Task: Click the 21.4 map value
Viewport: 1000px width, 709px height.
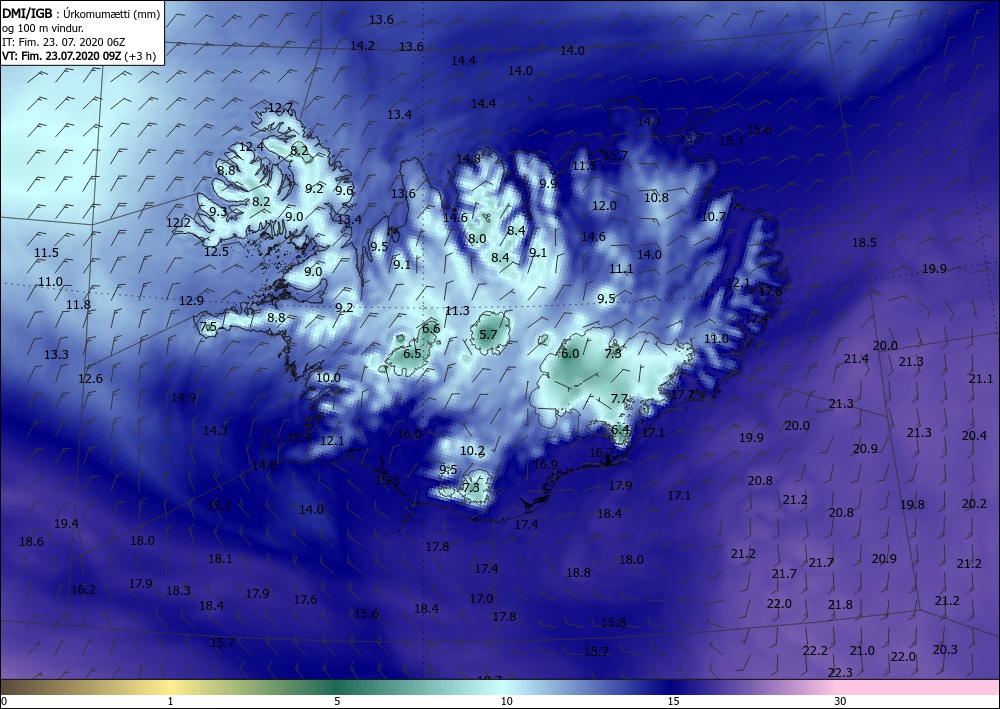Action: tap(856, 358)
